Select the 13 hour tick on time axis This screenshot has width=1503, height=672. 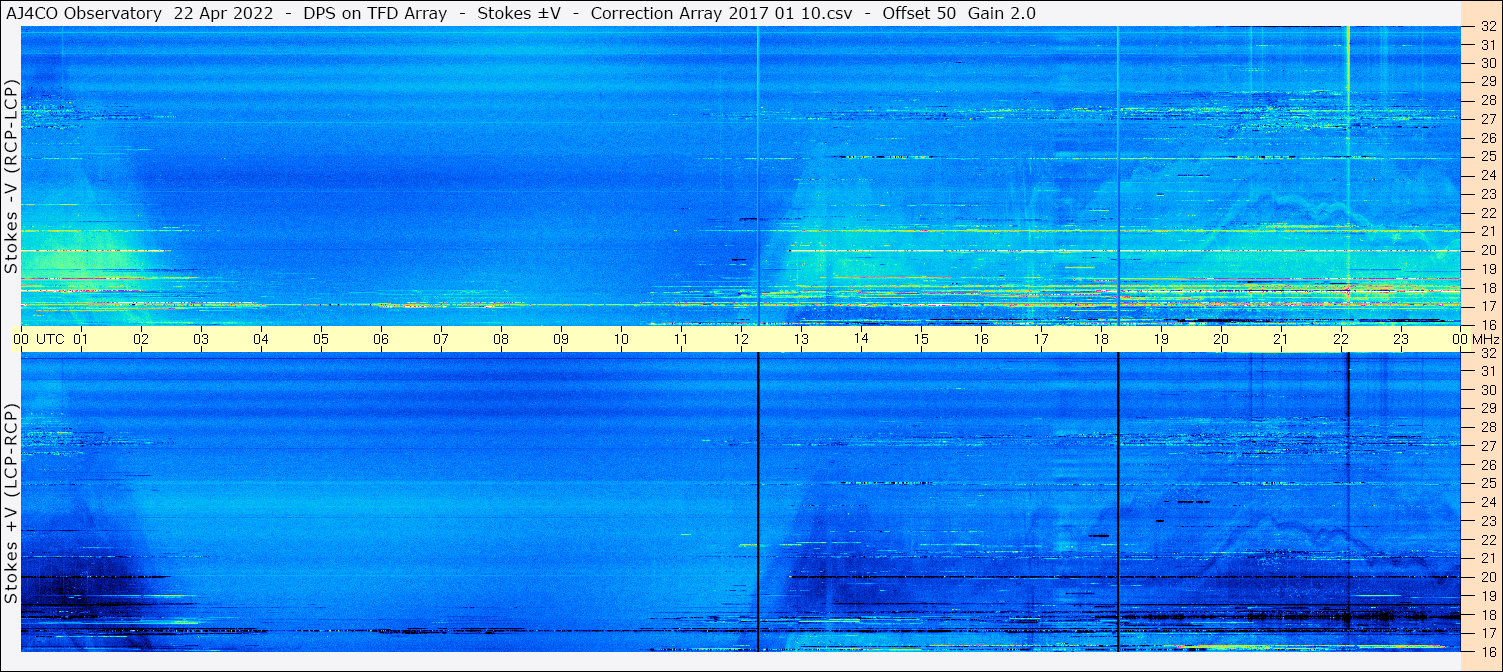click(801, 339)
